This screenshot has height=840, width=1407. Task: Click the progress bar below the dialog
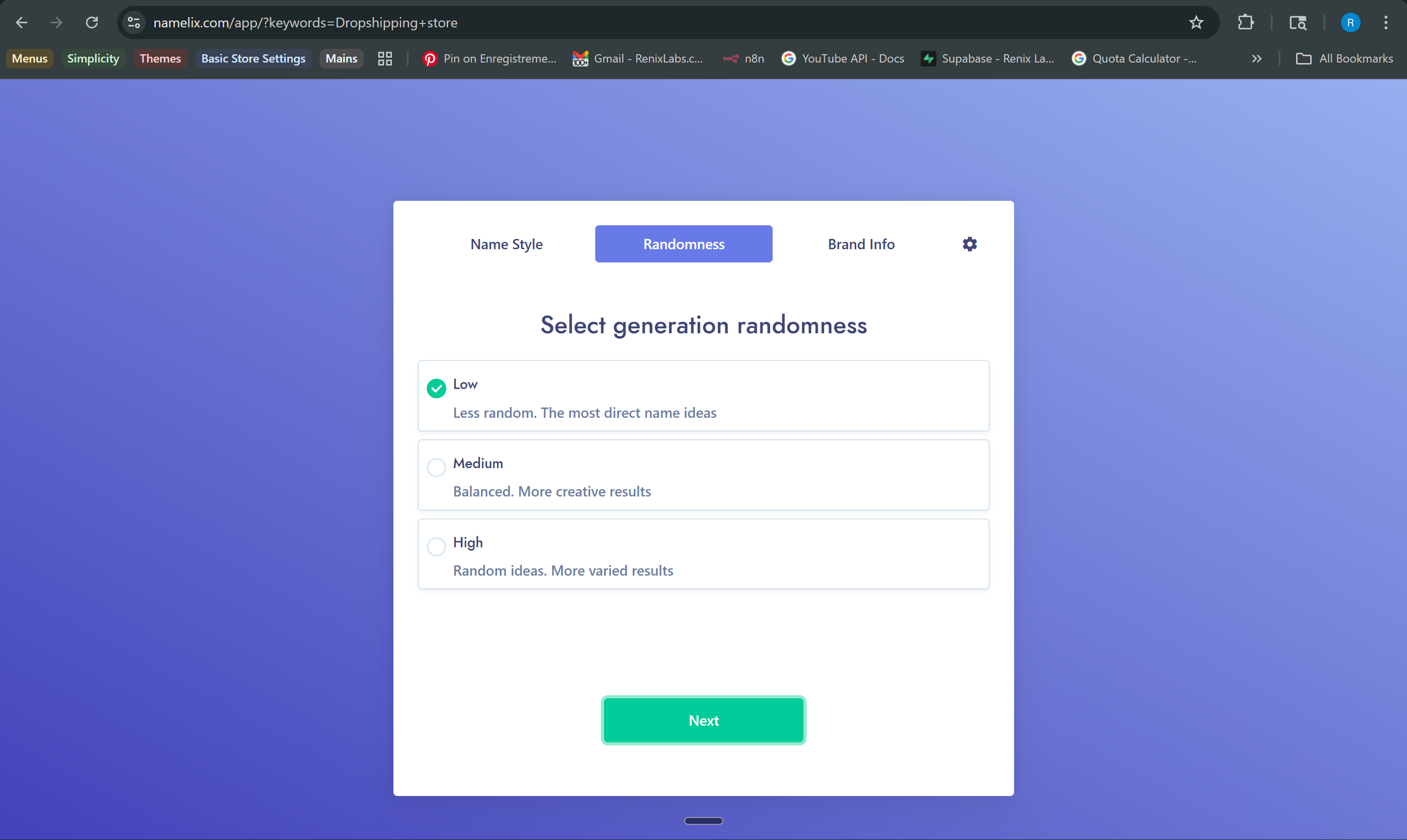tap(703, 821)
